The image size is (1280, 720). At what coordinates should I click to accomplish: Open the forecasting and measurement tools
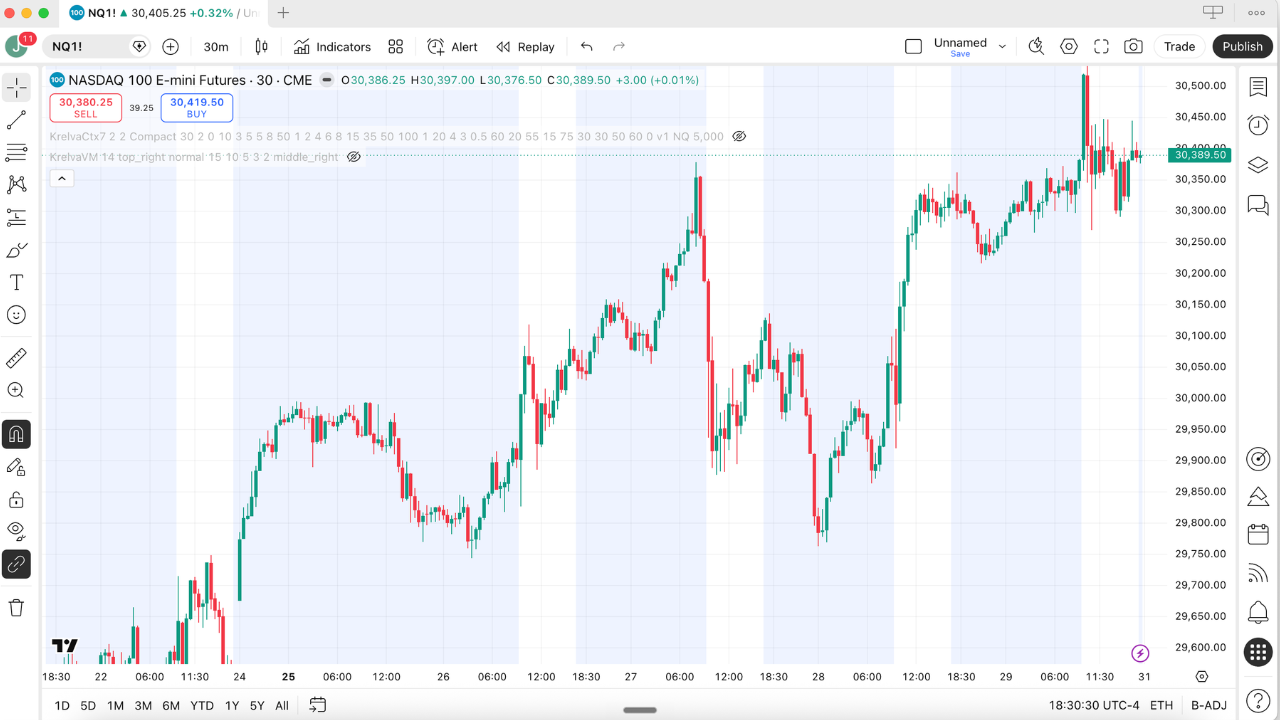click(x=16, y=217)
